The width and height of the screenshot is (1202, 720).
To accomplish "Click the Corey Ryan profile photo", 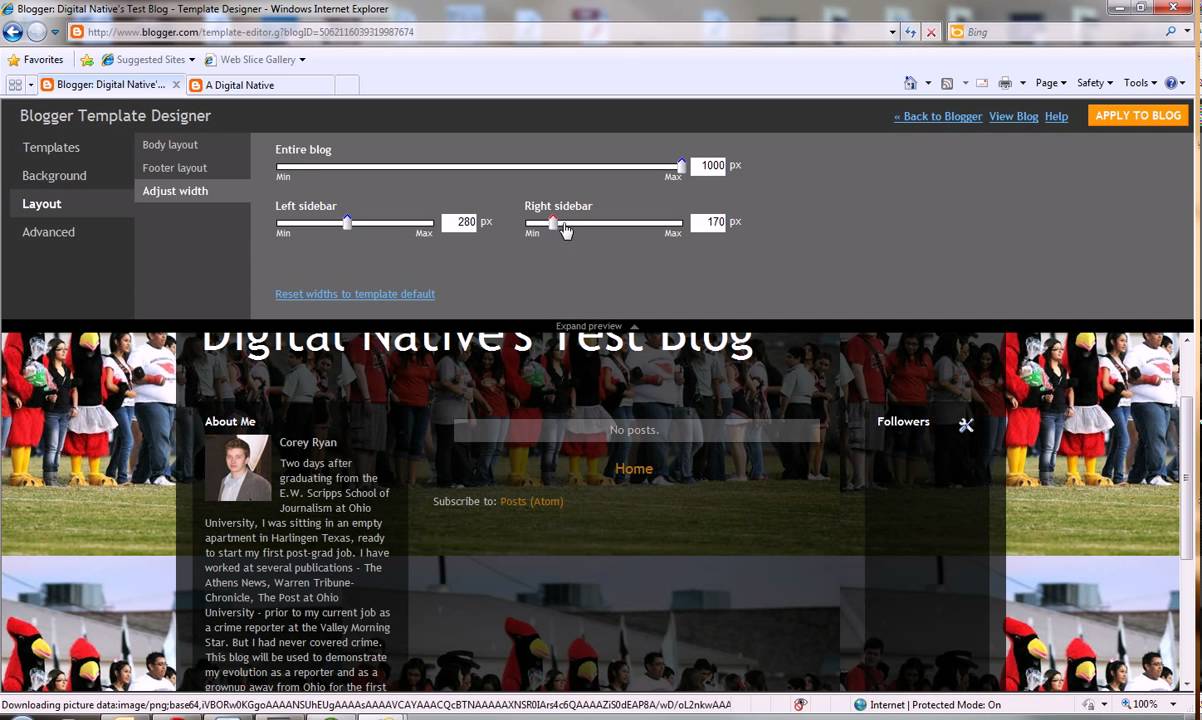I will coord(238,468).
